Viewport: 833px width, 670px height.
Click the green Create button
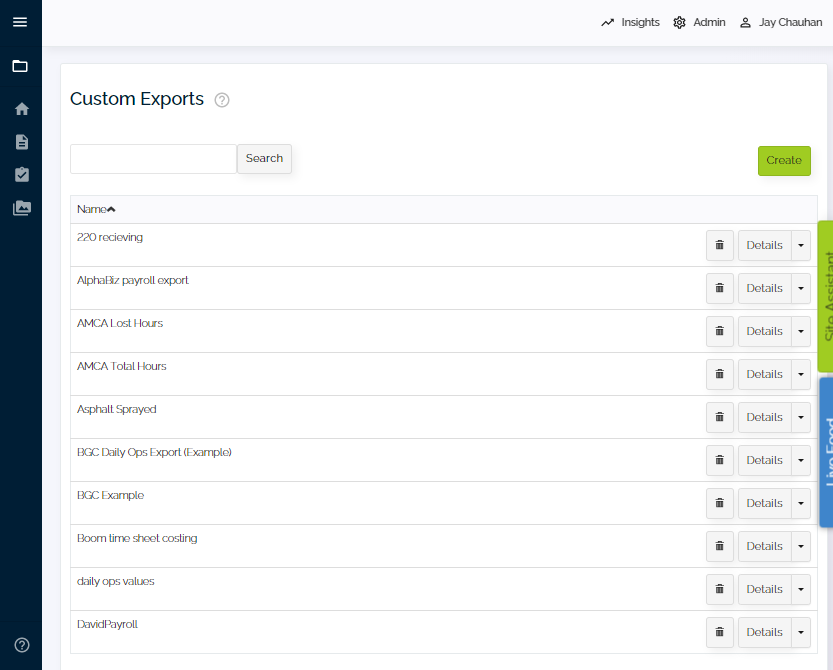pos(784,160)
